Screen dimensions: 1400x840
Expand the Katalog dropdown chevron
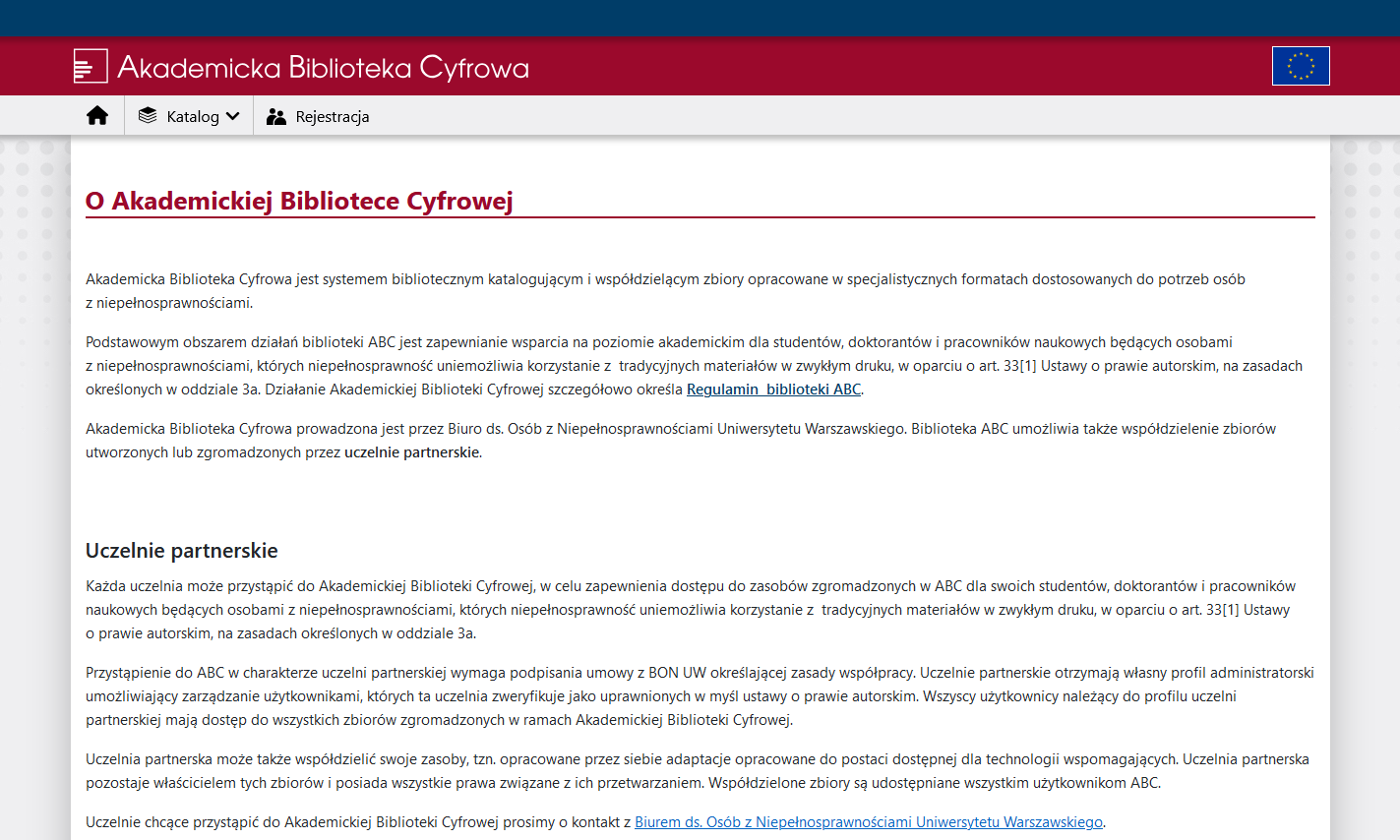pos(232,116)
